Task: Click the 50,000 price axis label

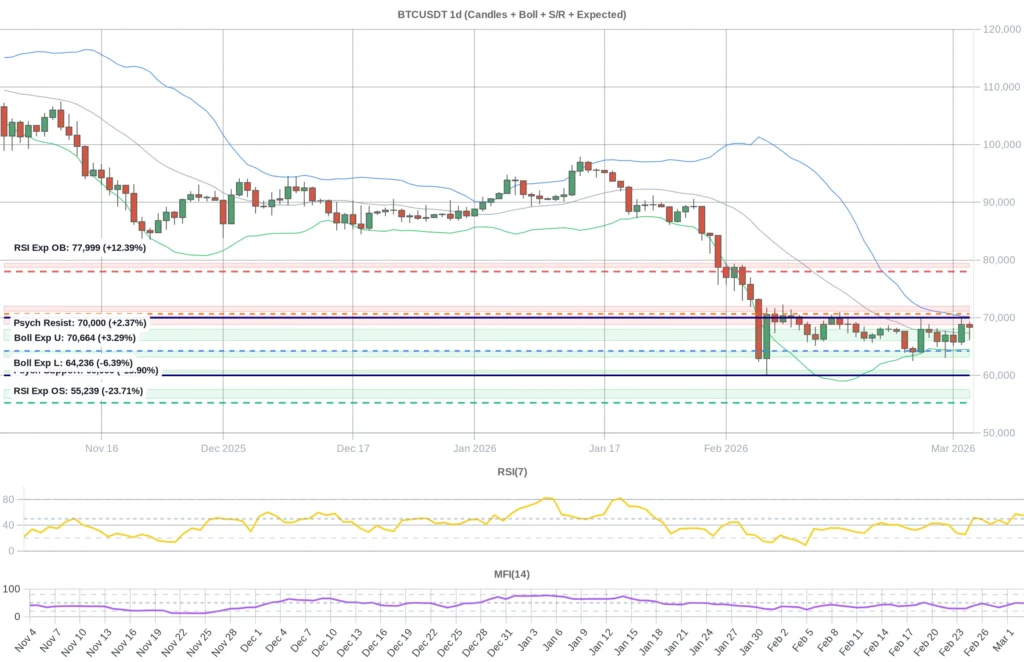Action: point(997,432)
